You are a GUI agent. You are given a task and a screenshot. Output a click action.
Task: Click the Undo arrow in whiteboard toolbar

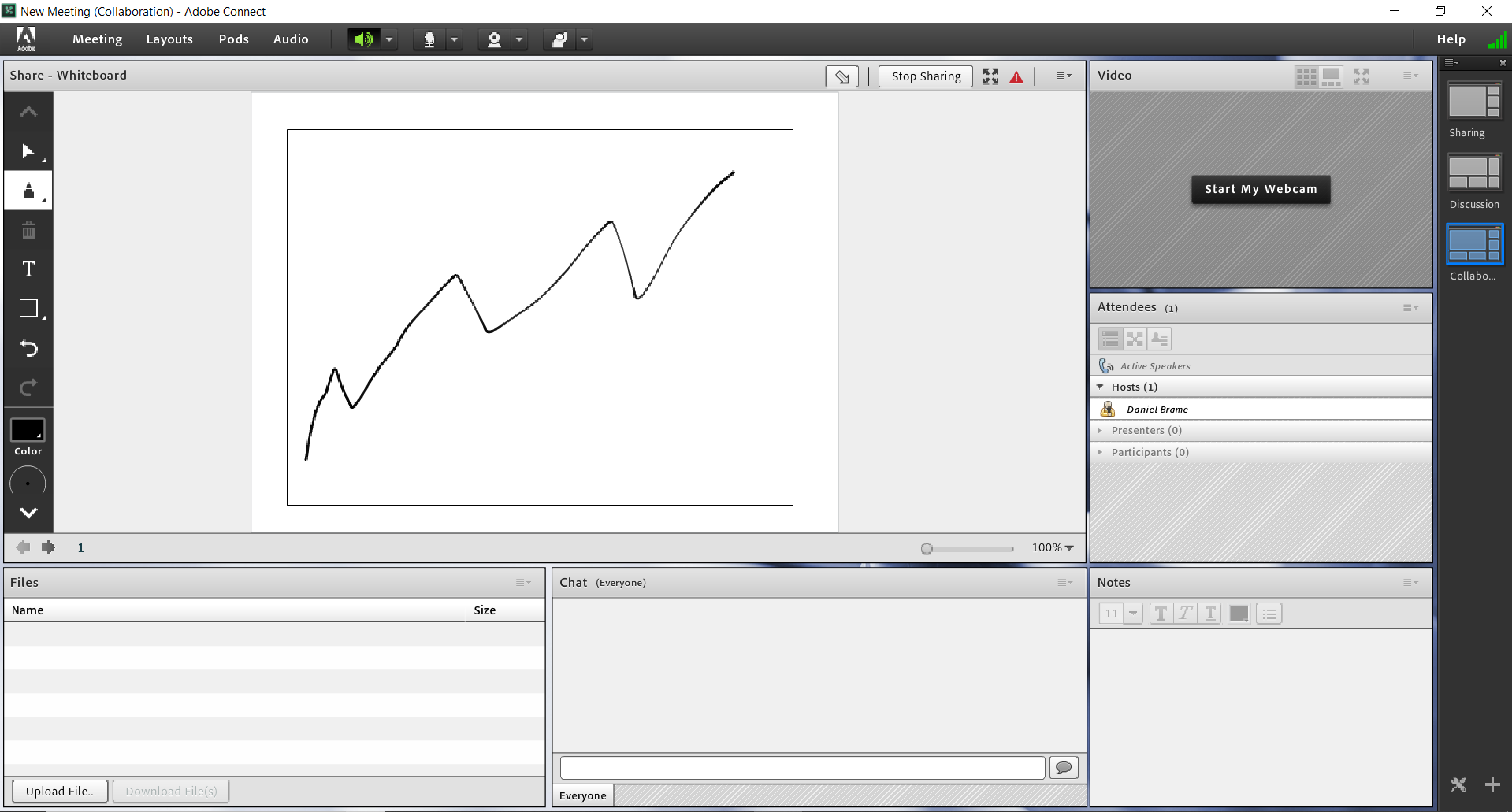28,348
